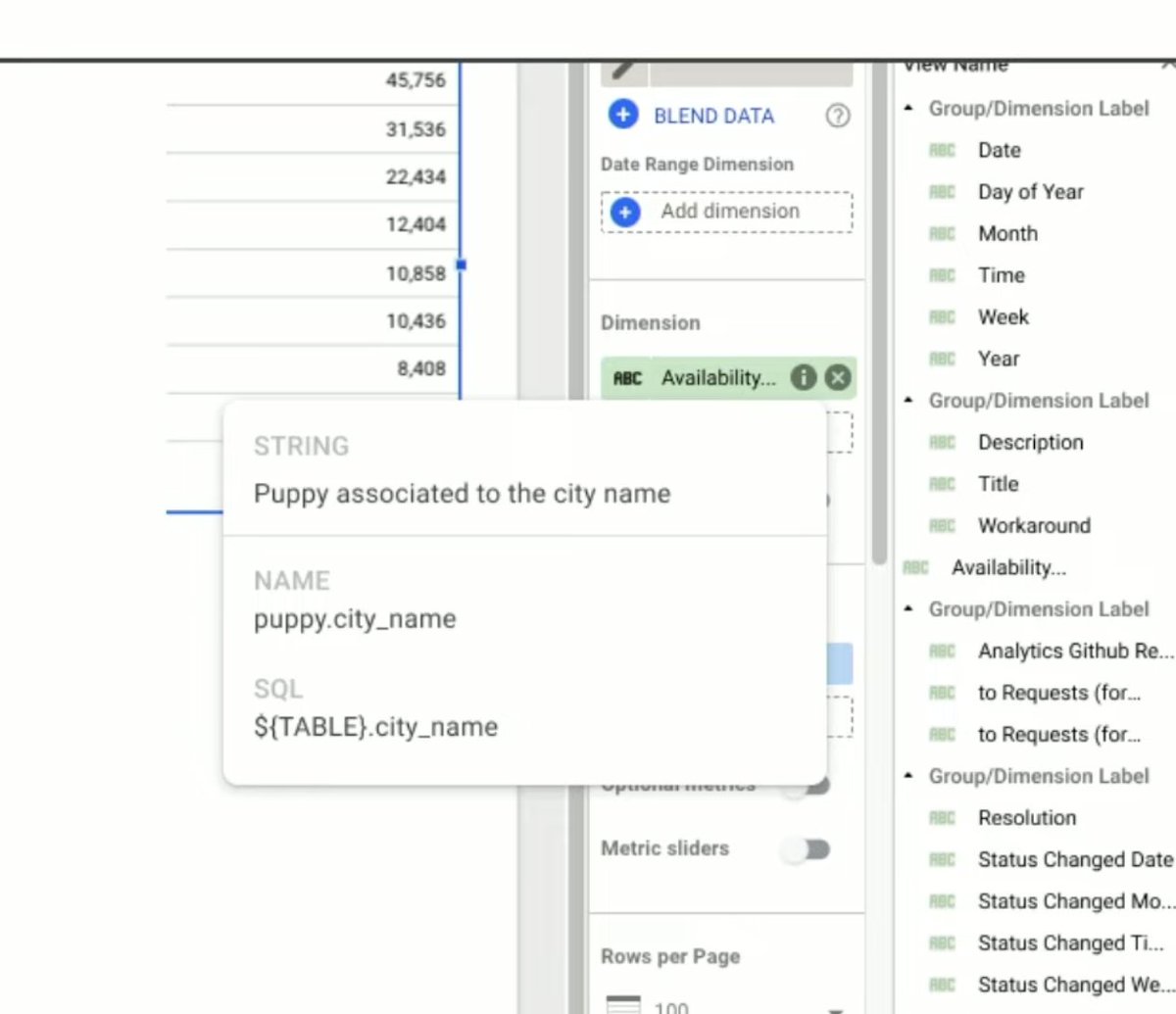Select the Status Changed Ti... field

coord(1071,943)
